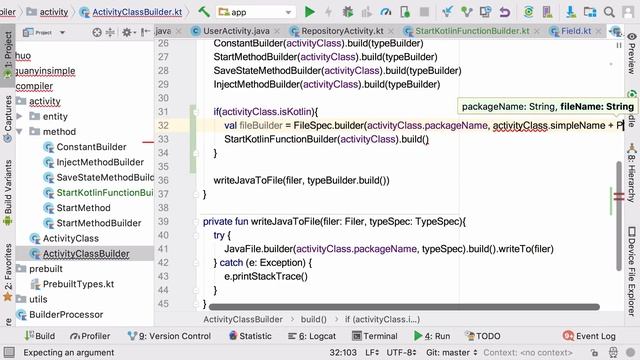Screen dimensions: 640x360
Task: Toggle the Device File Explorer panel
Action: pos(631,271)
